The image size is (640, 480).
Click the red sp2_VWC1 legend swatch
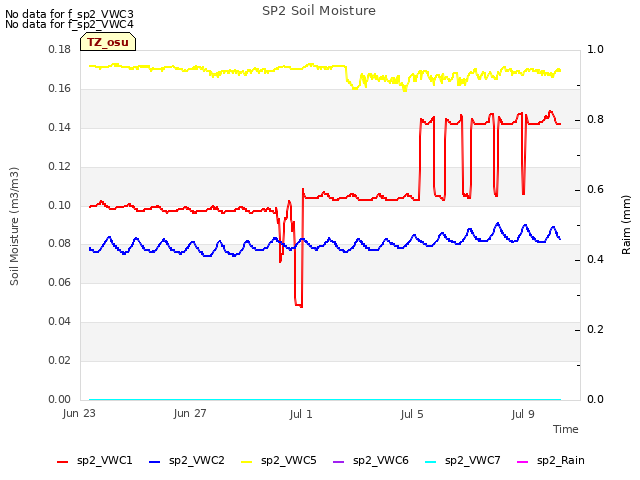coord(62,462)
